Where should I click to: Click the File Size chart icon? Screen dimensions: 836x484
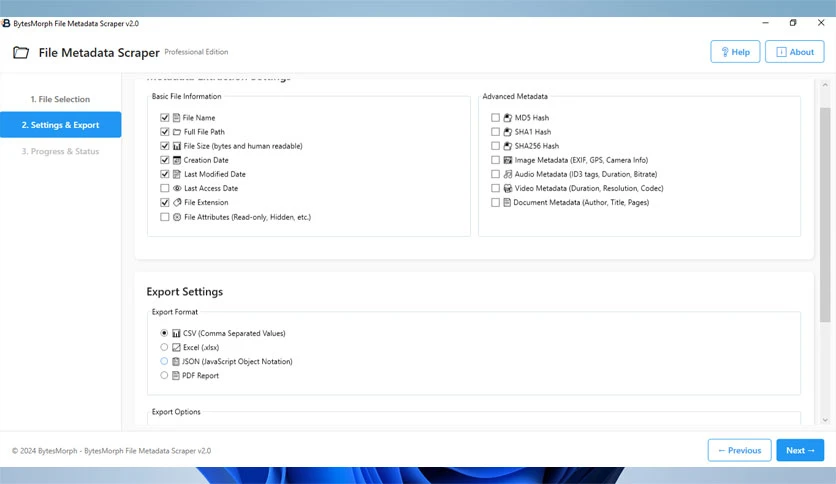[x=177, y=146]
